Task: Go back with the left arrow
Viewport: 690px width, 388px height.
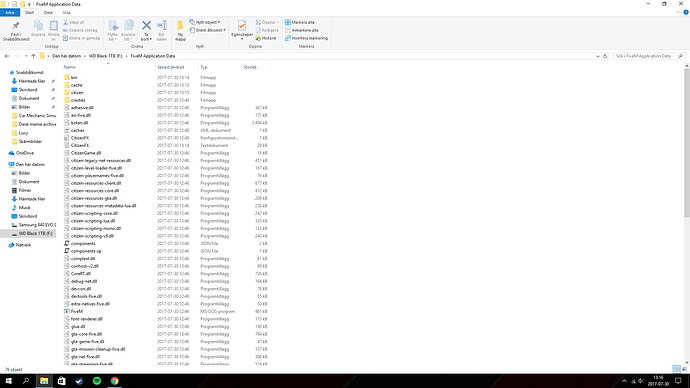Action: click(x=7, y=56)
